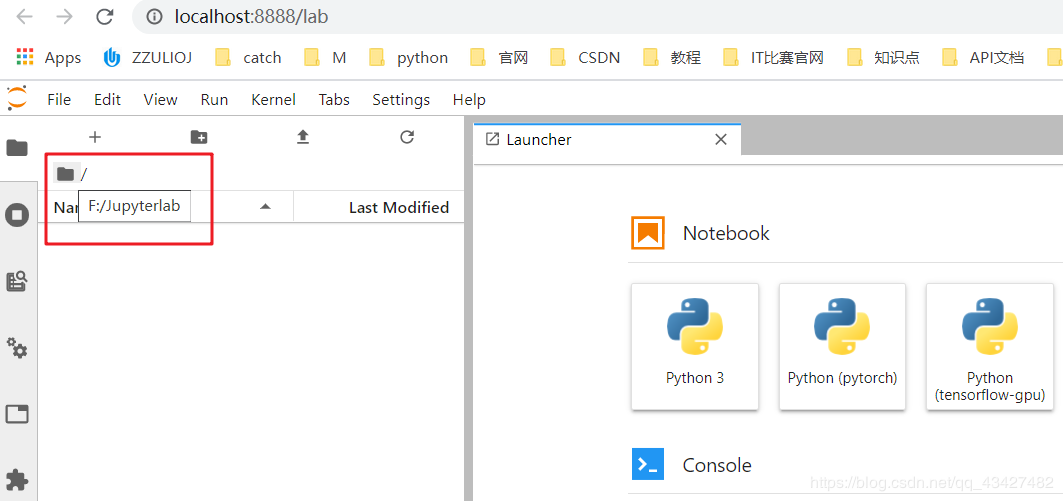Open the property inspector gears icon

click(x=17, y=348)
